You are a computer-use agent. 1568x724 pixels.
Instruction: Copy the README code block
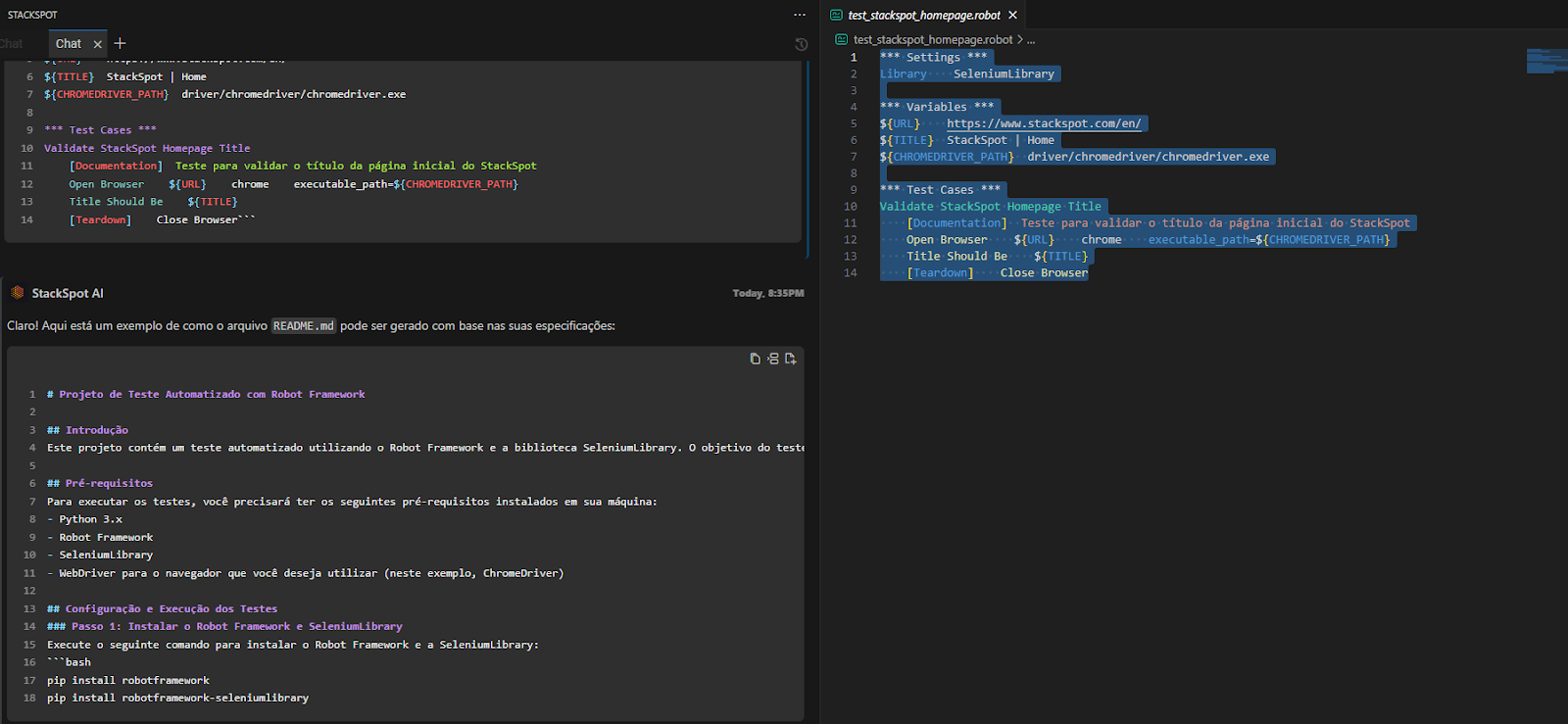point(755,359)
